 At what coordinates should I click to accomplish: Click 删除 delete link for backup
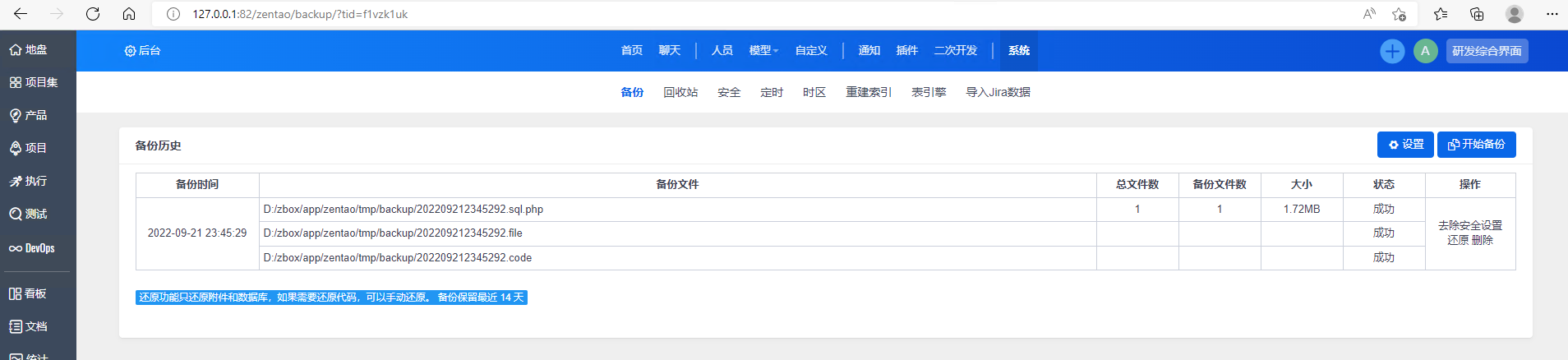[x=1483, y=241]
